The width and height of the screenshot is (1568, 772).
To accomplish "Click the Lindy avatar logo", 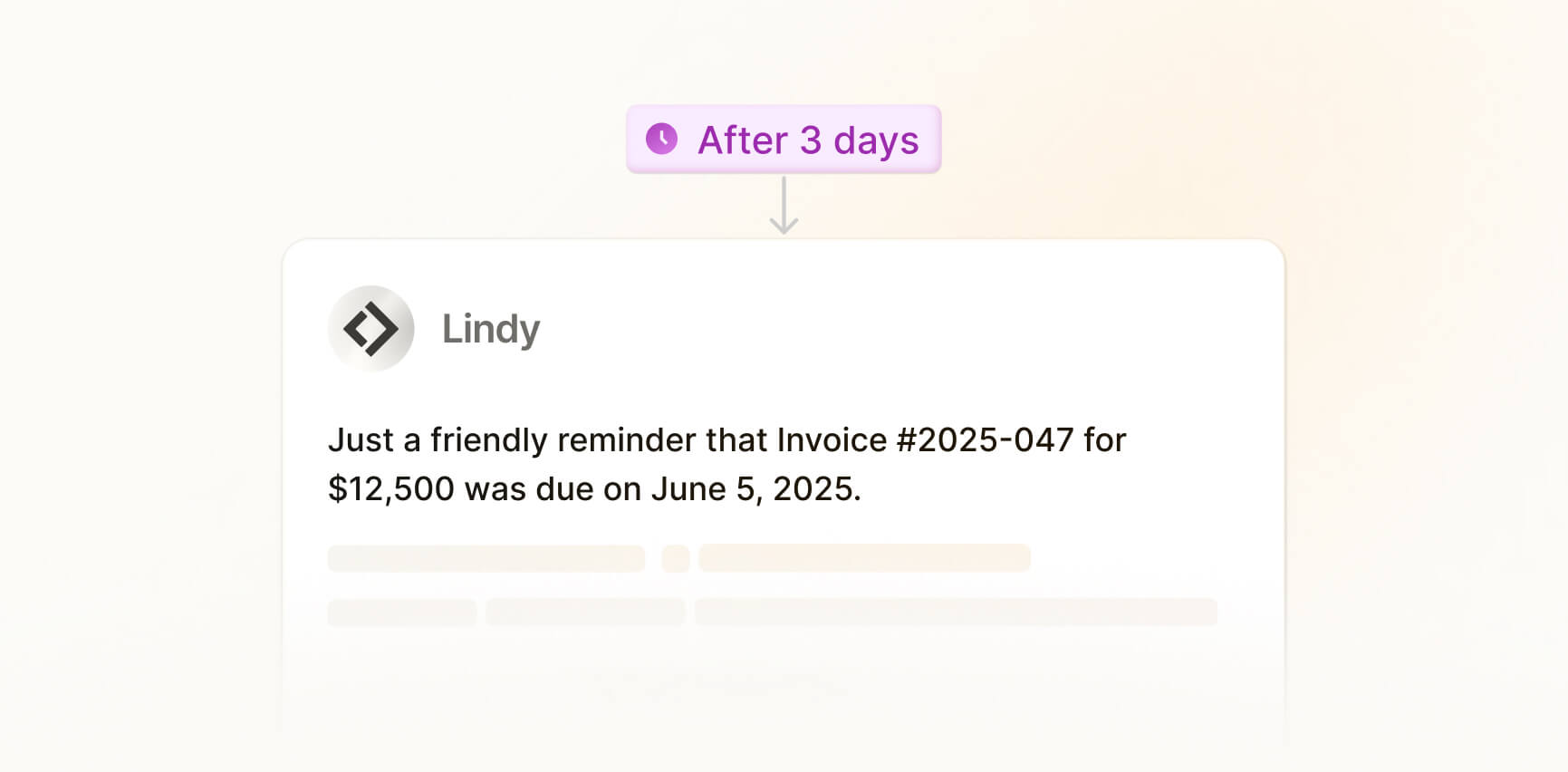I will (370, 328).
